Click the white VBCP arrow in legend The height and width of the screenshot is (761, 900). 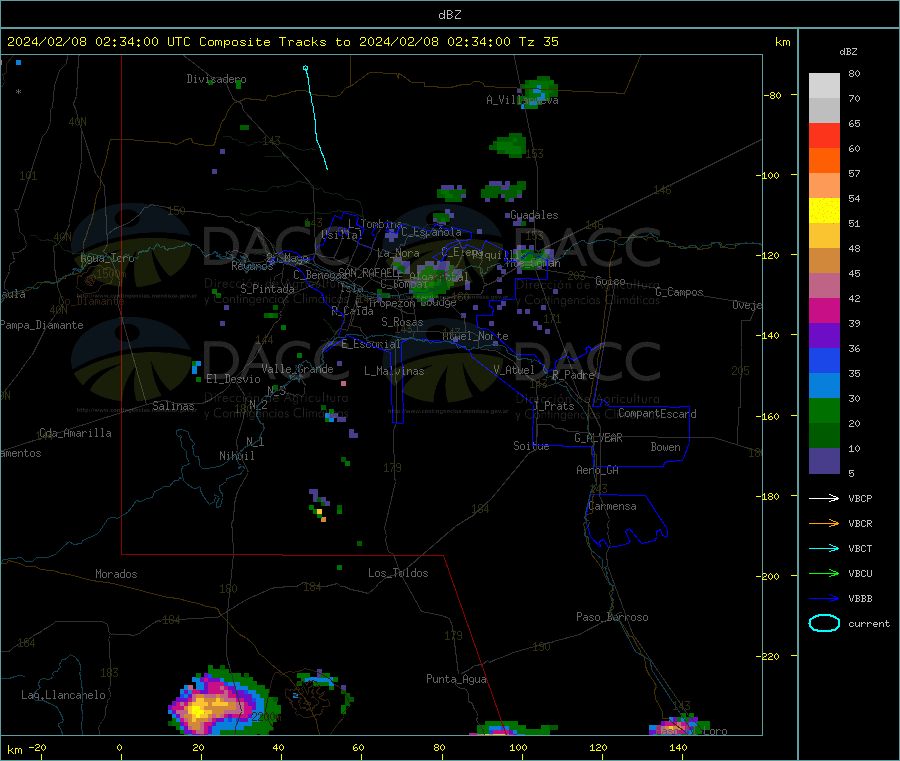824,498
